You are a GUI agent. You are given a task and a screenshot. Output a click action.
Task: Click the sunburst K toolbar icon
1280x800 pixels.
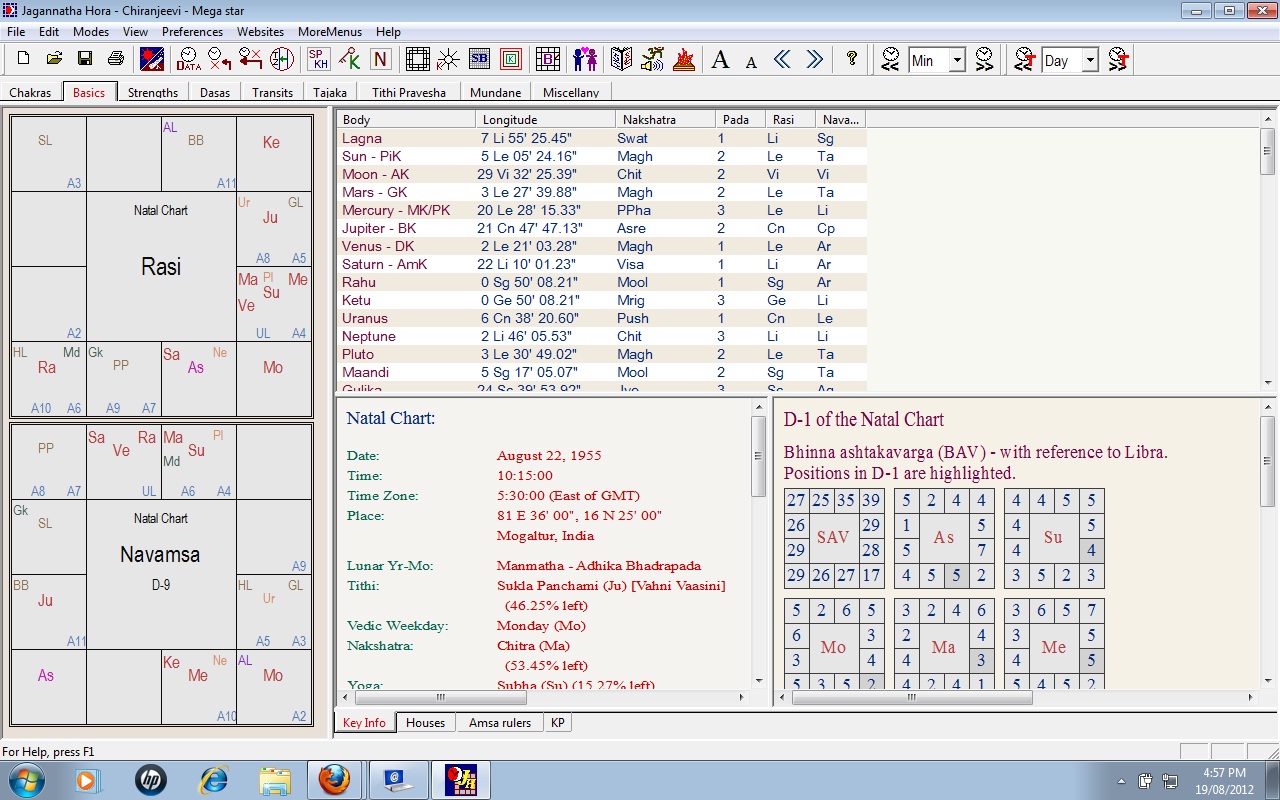[x=448, y=59]
